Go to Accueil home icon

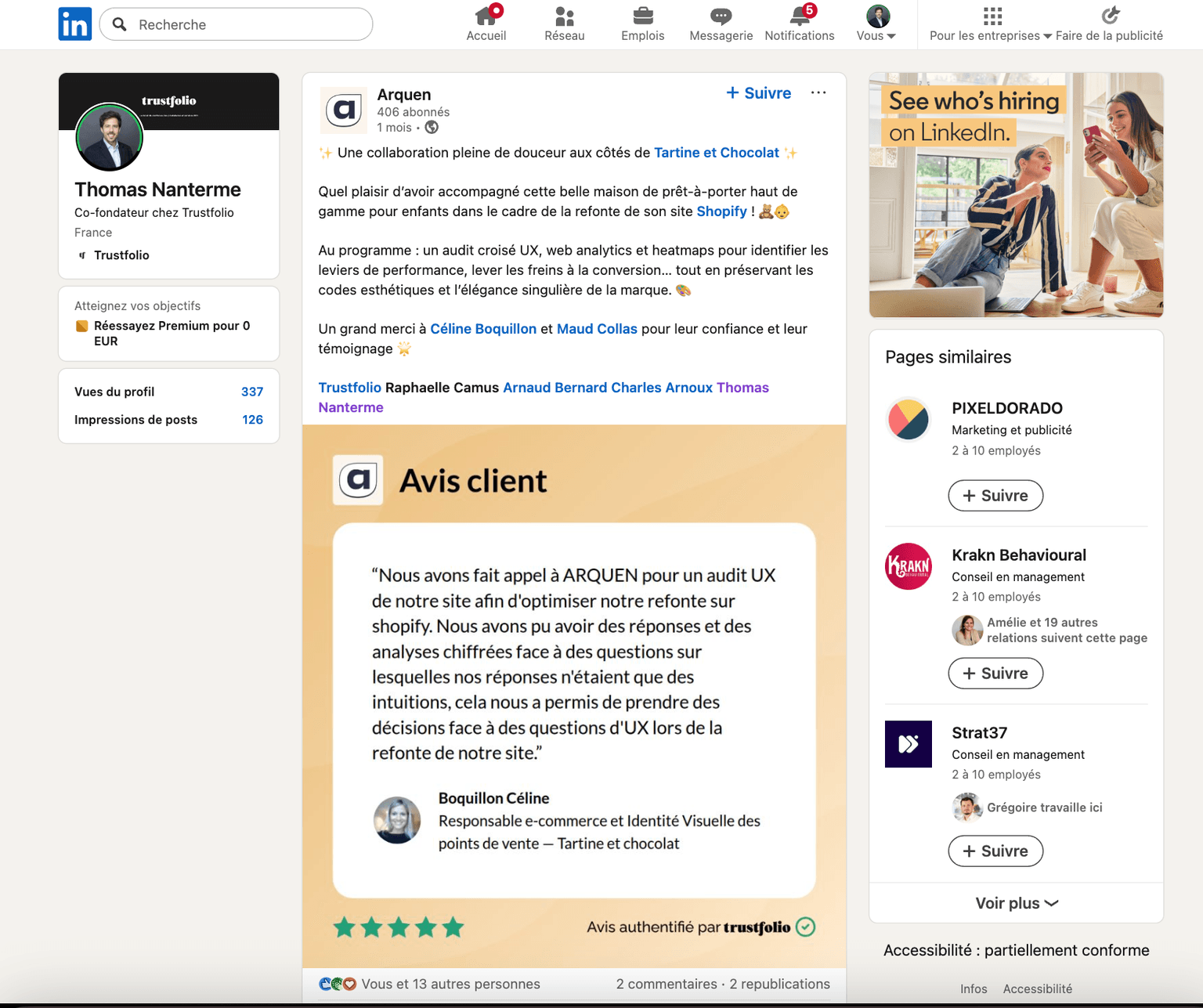pyautogui.click(x=486, y=15)
